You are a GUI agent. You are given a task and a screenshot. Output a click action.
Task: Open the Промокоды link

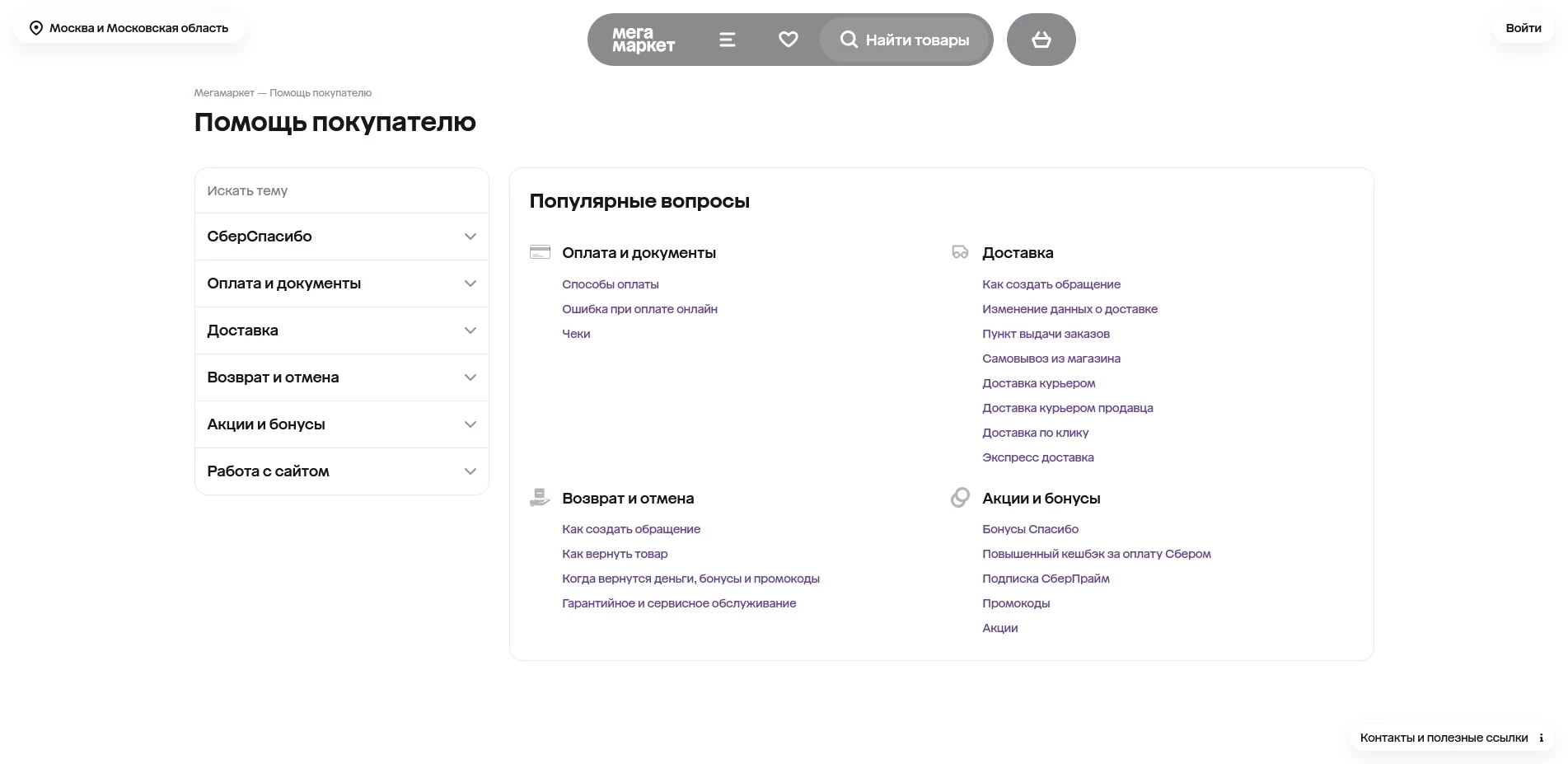[1015, 602]
